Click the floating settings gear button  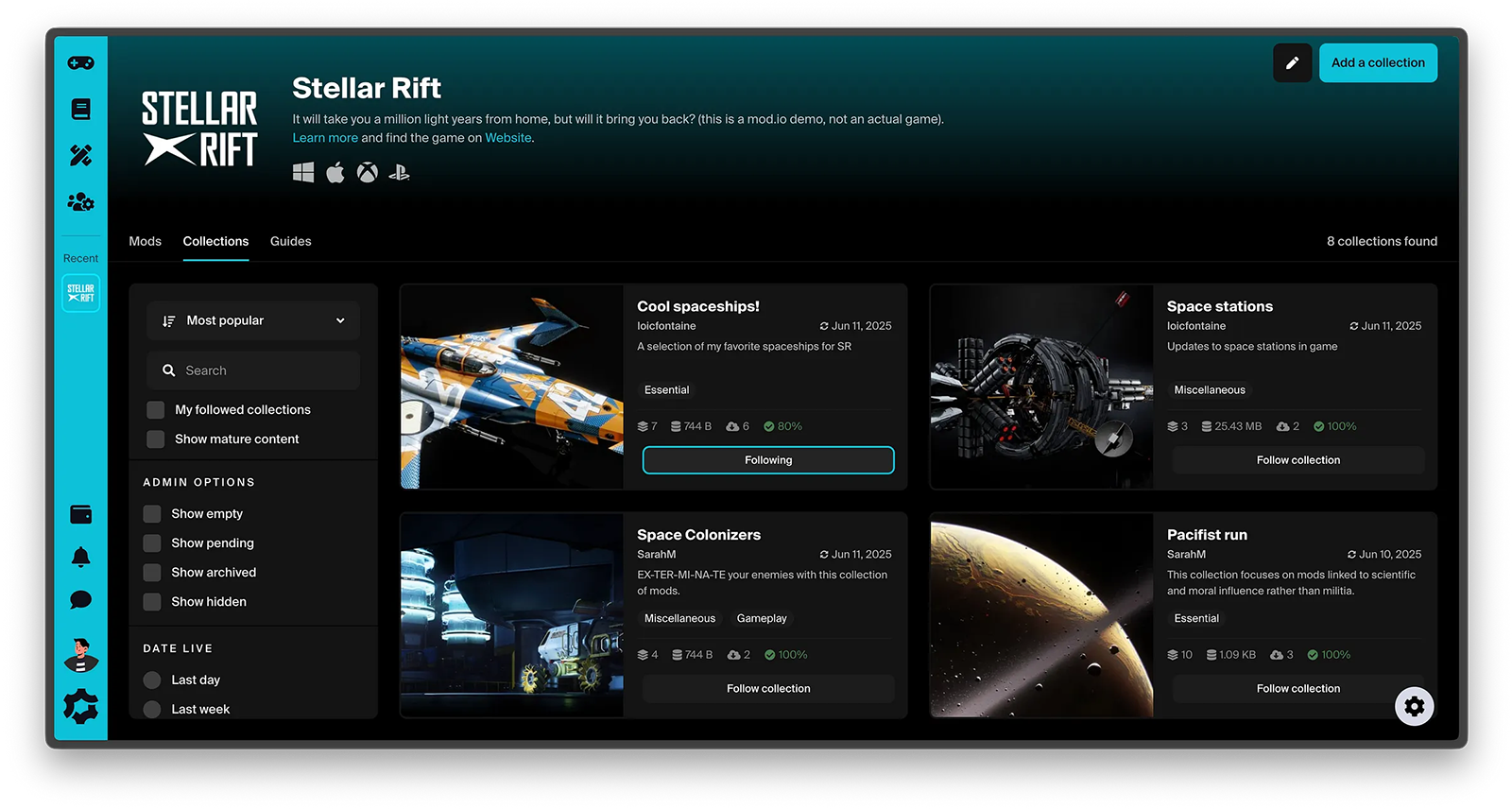pos(1414,706)
